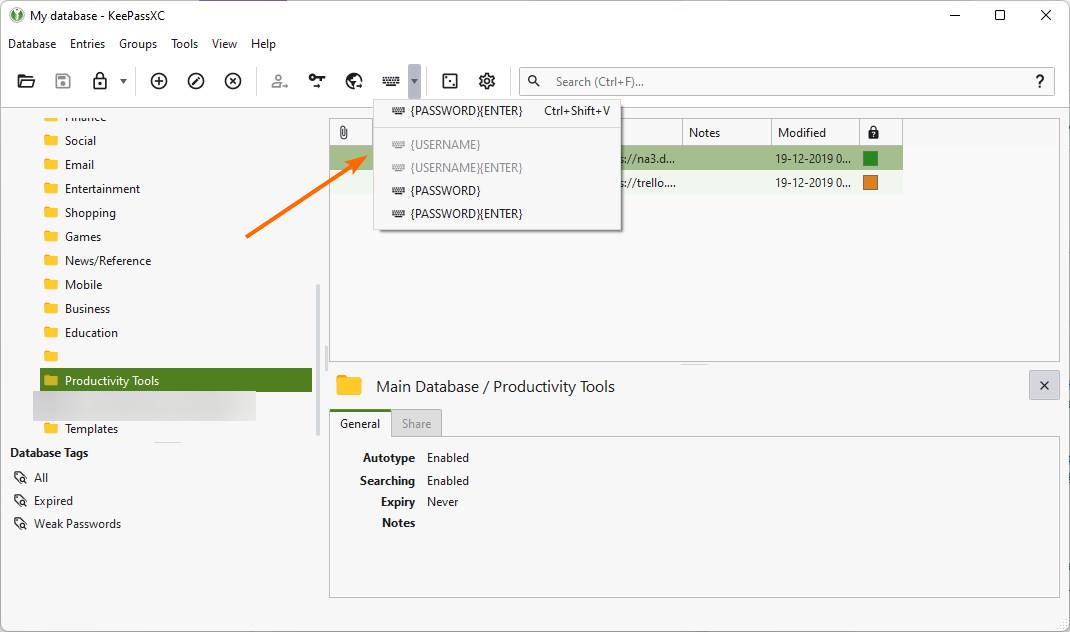The height and width of the screenshot is (632, 1070).
Task: Open lock database dropdown arrow
Action: coord(124,81)
